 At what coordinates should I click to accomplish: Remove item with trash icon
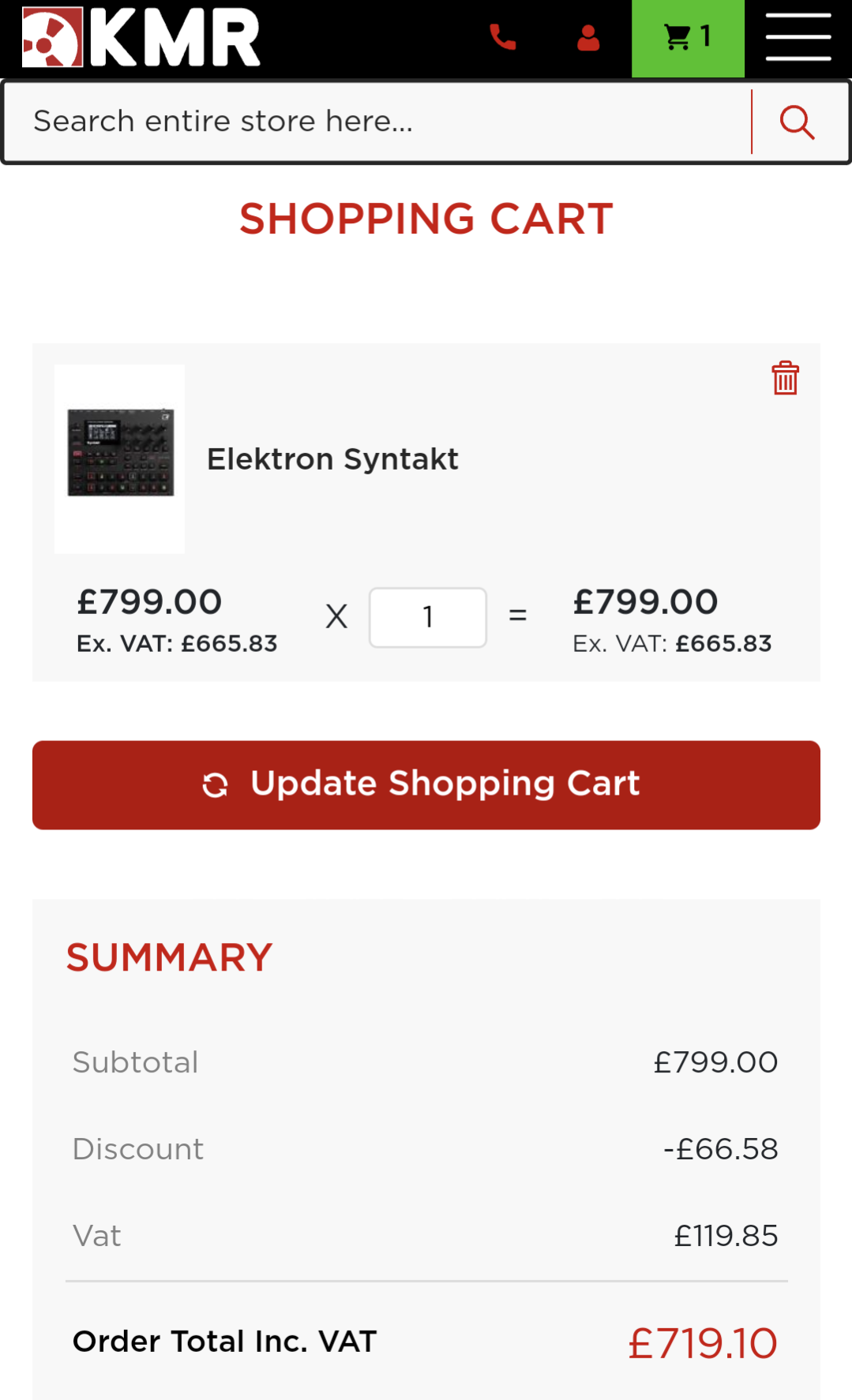pos(785,378)
